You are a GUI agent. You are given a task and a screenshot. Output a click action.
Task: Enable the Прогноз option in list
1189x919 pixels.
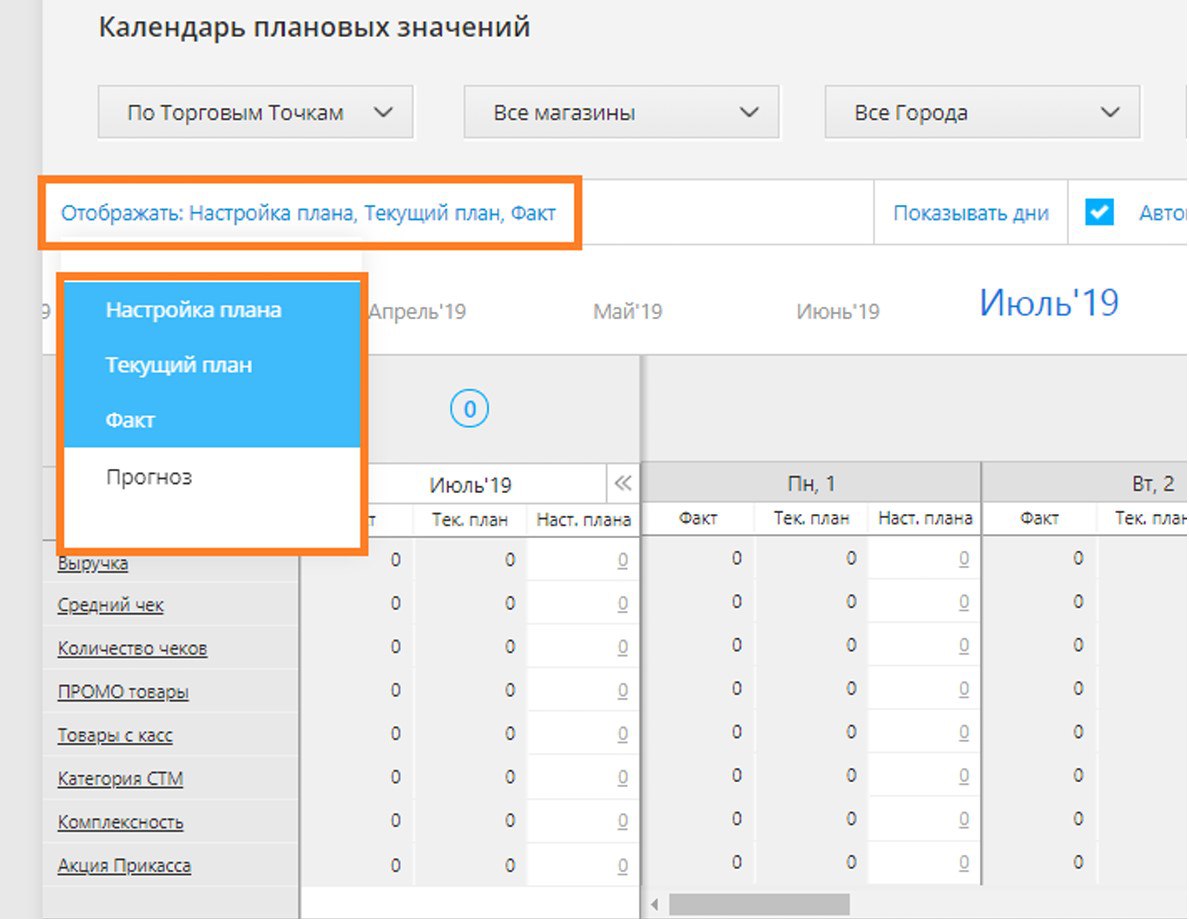coord(149,477)
